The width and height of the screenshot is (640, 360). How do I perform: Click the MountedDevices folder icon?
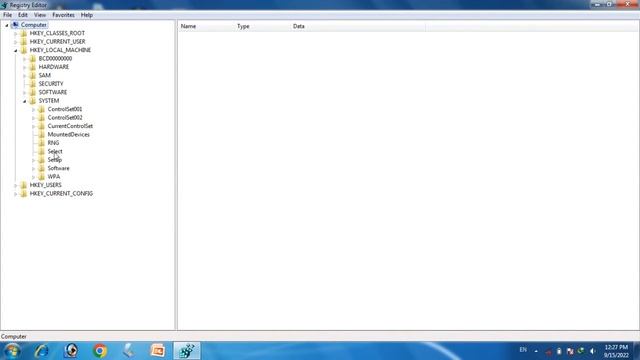42,134
